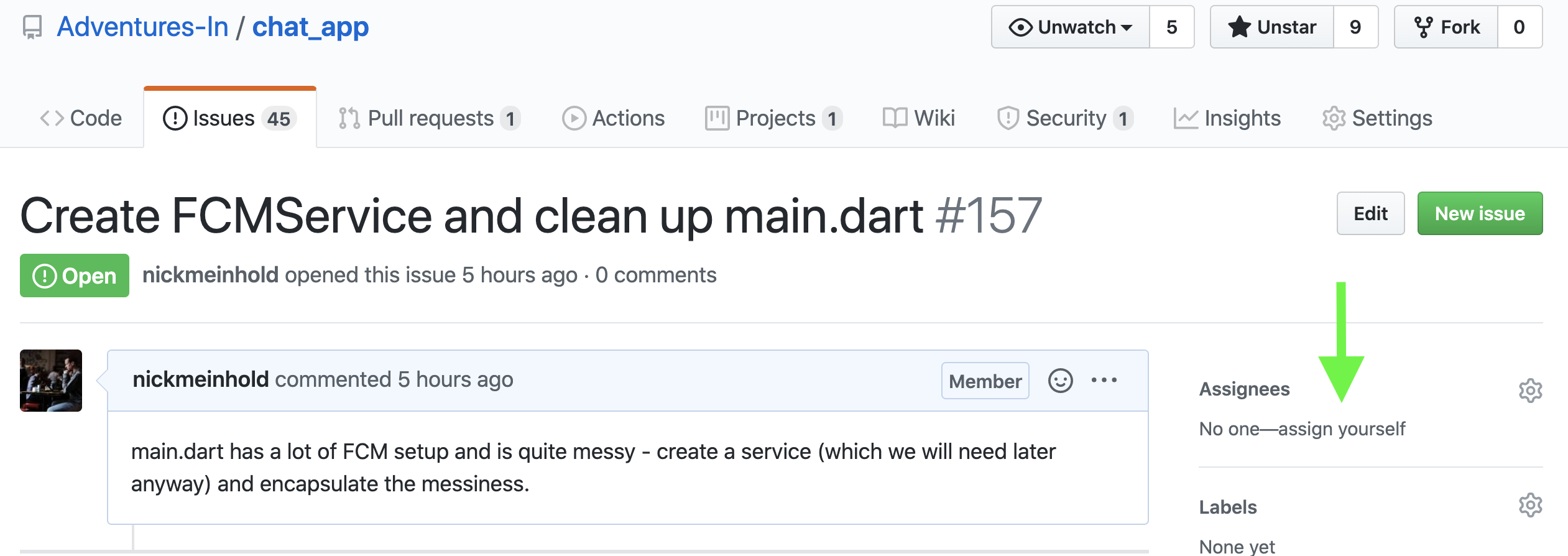The height and width of the screenshot is (556, 1568).
Task: Click nickmeinhold's avatar thumbnail
Action: click(x=51, y=381)
